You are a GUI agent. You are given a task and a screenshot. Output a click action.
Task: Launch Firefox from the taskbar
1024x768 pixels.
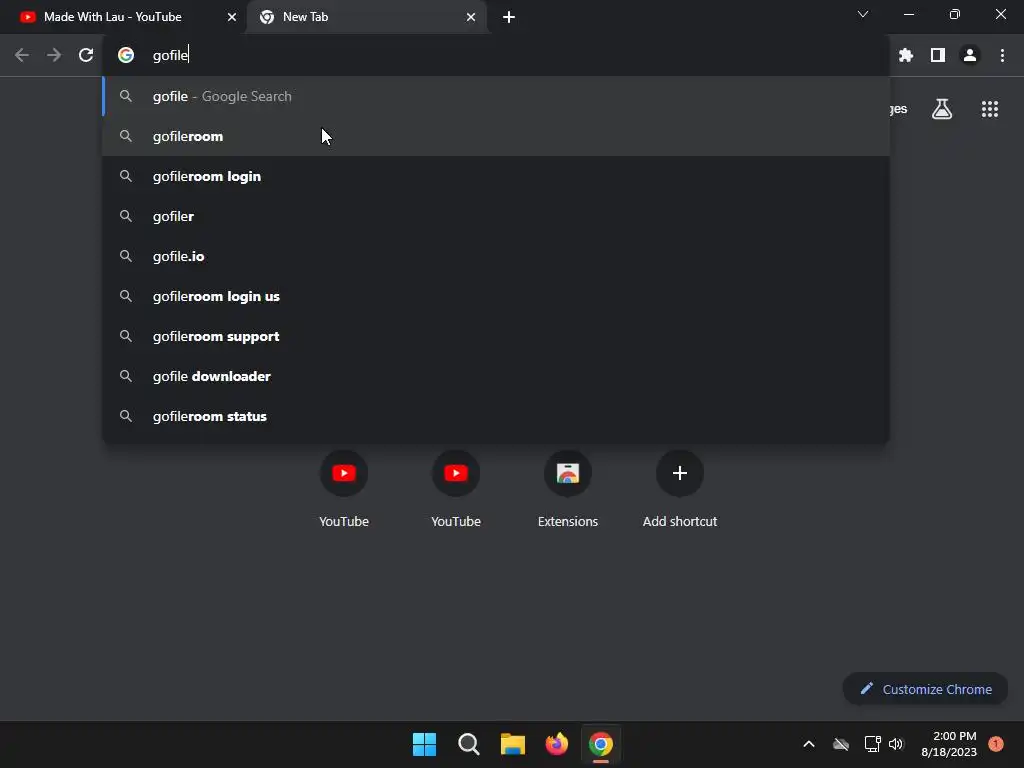556,744
